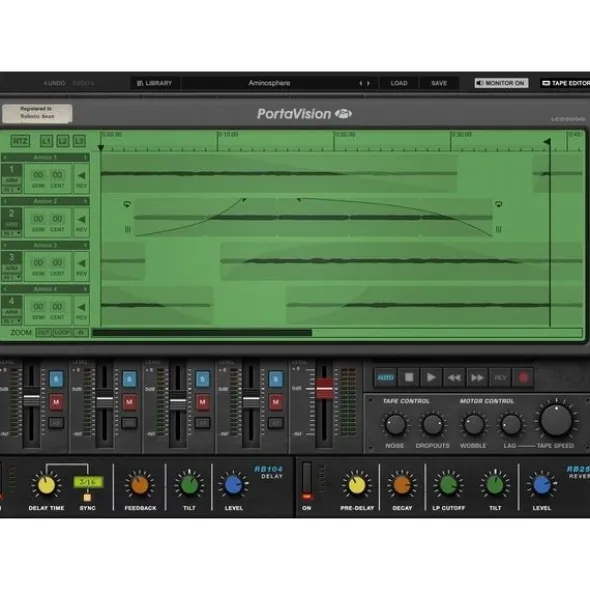Hit the red Record button
Screen dimensions: 590x591
(x=523, y=377)
